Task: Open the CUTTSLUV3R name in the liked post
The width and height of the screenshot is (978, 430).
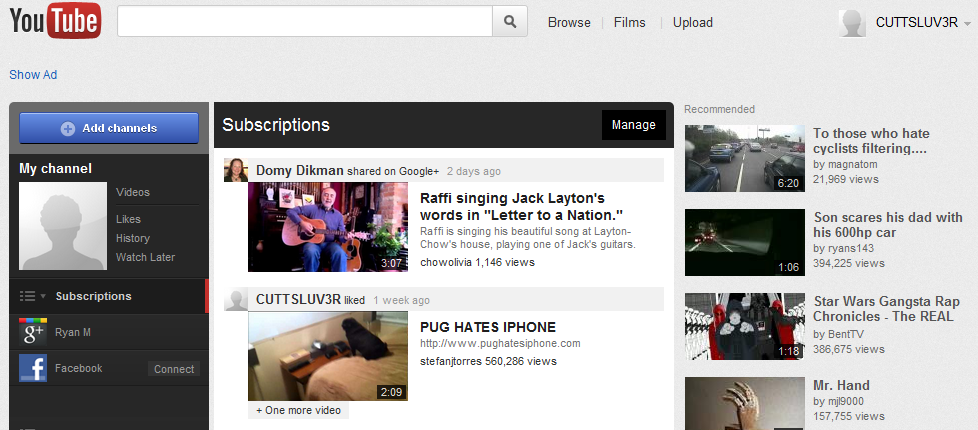Action: (299, 300)
